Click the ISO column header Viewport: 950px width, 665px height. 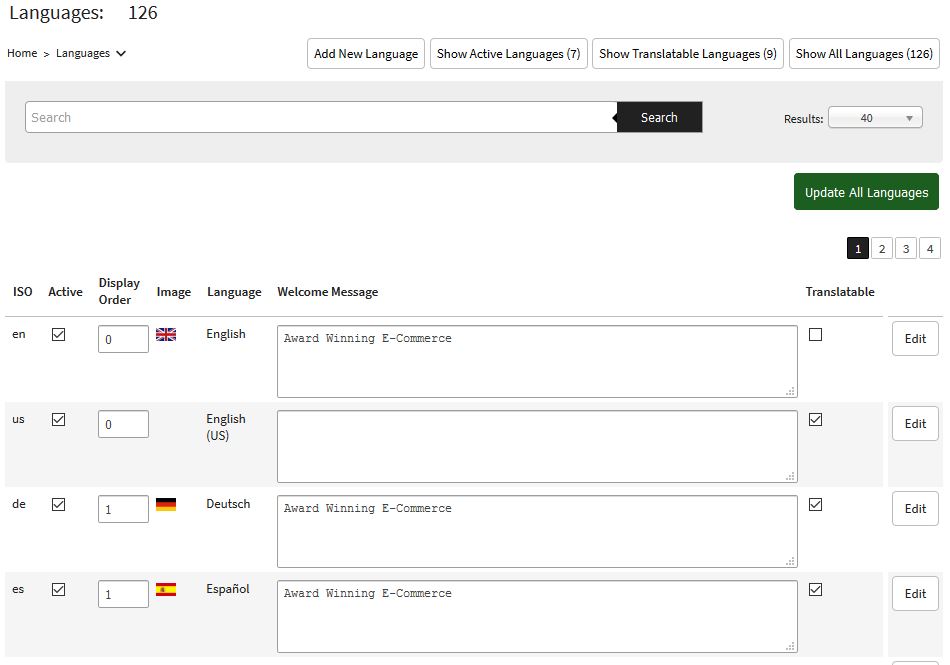pos(22,291)
